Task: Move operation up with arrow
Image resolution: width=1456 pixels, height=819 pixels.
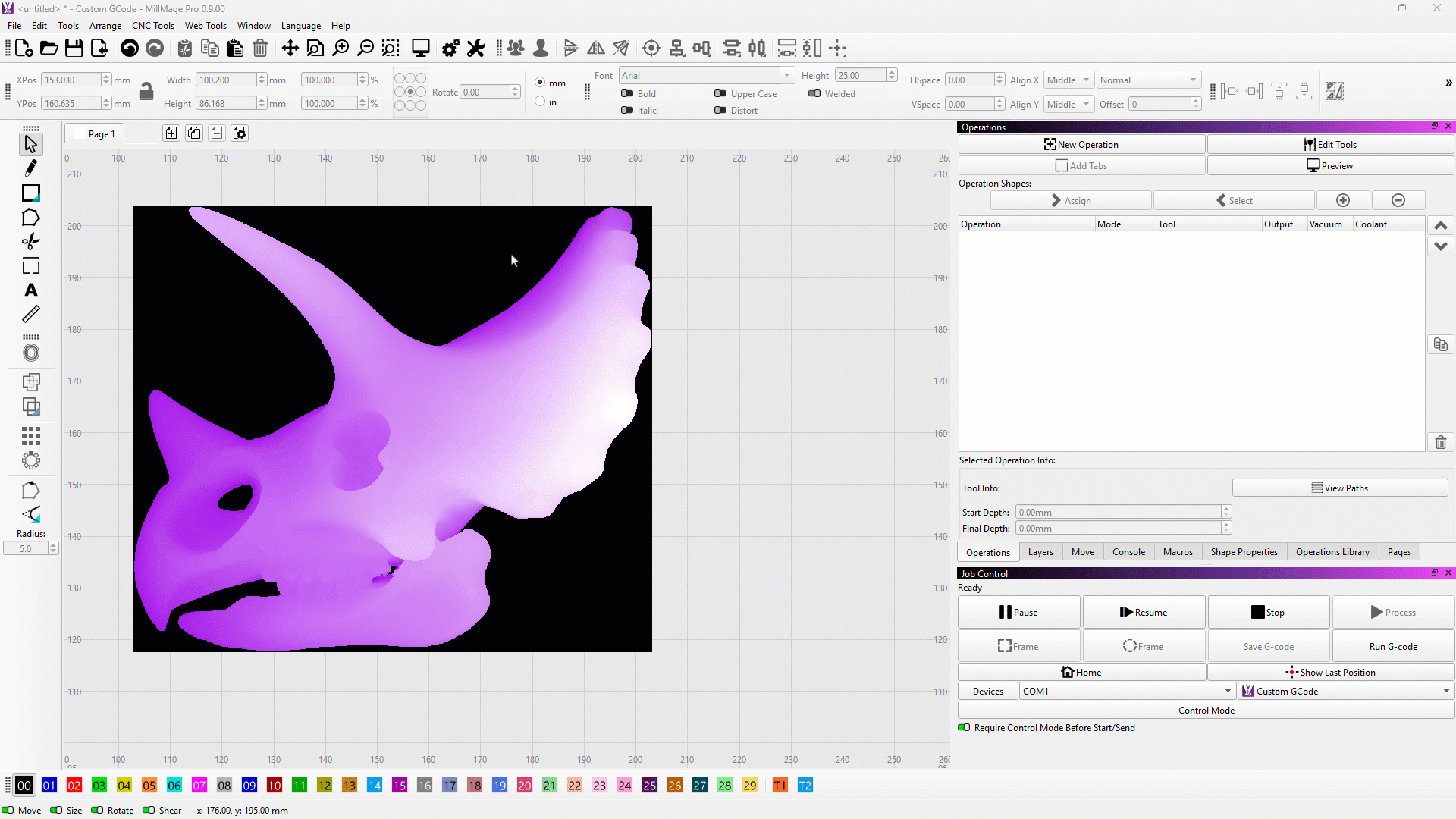Action: (1441, 225)
